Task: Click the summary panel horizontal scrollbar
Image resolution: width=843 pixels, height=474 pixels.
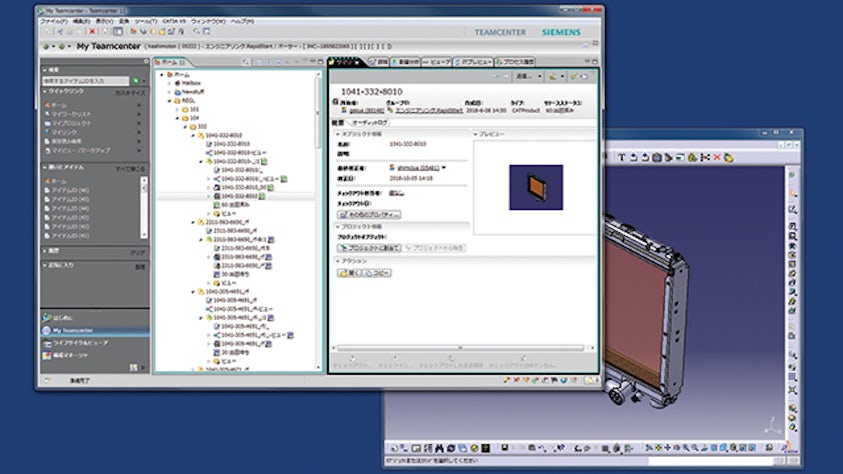Action: [460, 348]
